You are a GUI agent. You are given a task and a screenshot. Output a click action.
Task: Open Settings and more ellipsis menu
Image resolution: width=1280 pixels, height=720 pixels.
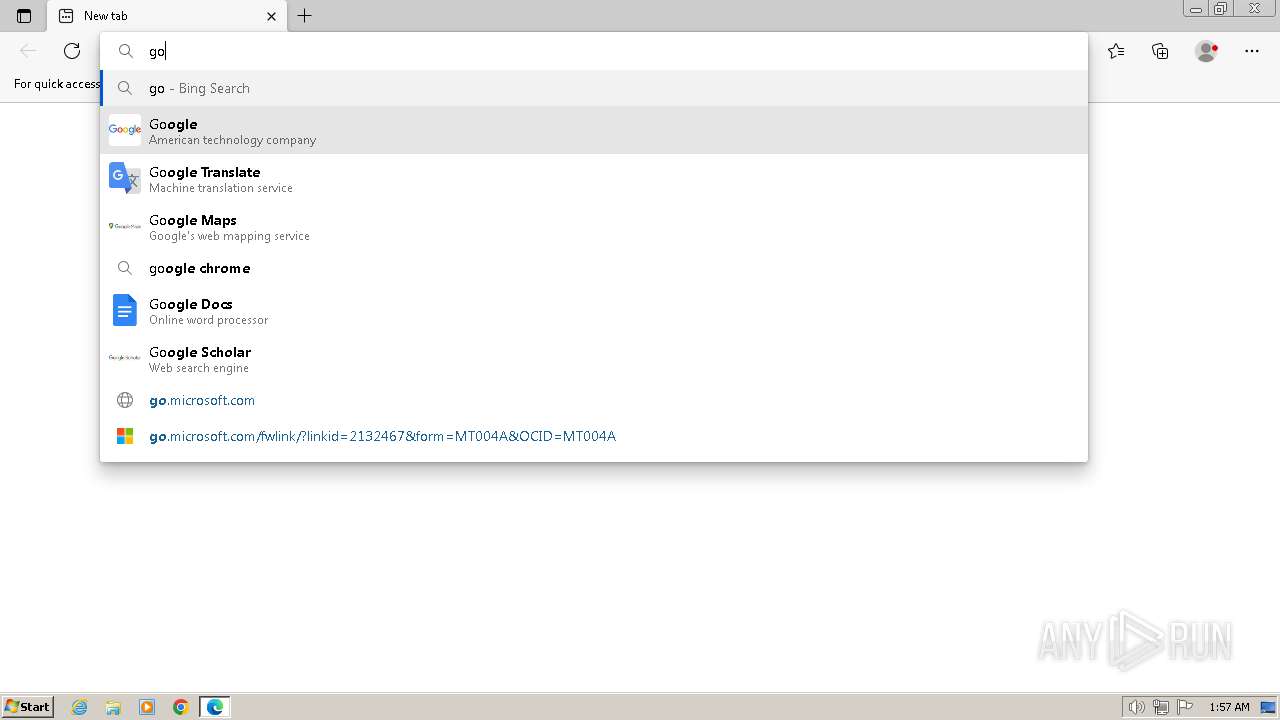click(x=1252, y=51)
